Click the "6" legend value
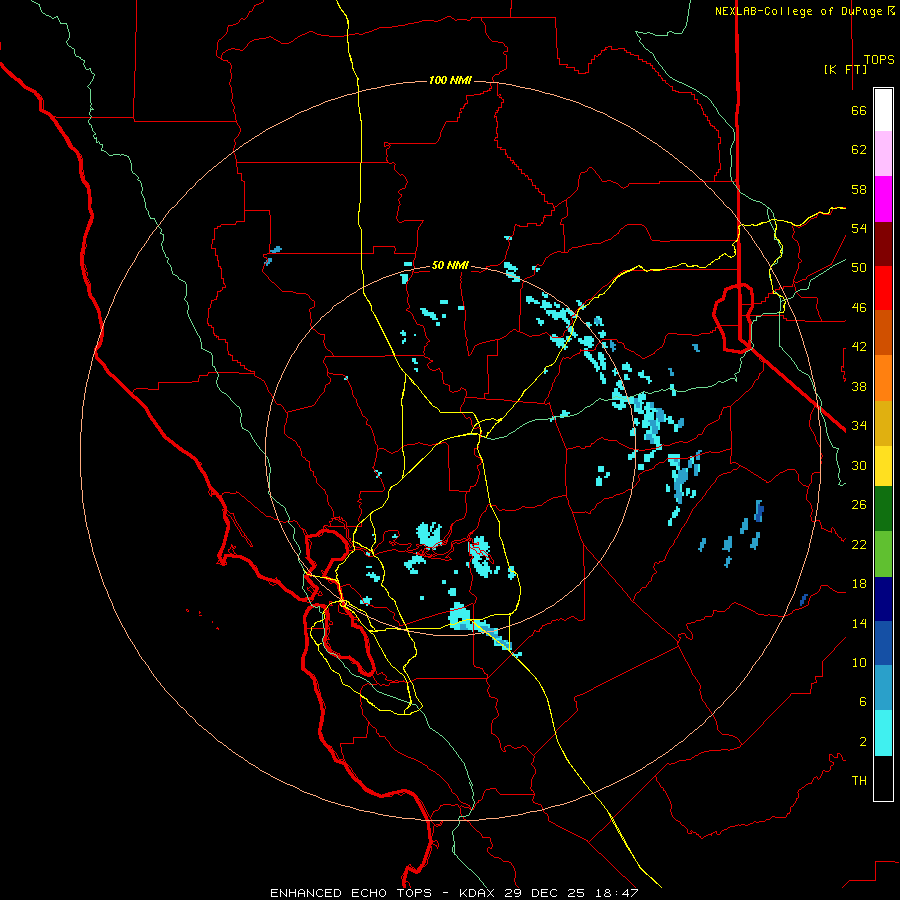The height and width of the screenshot is (900, 900). coord(862,702)
